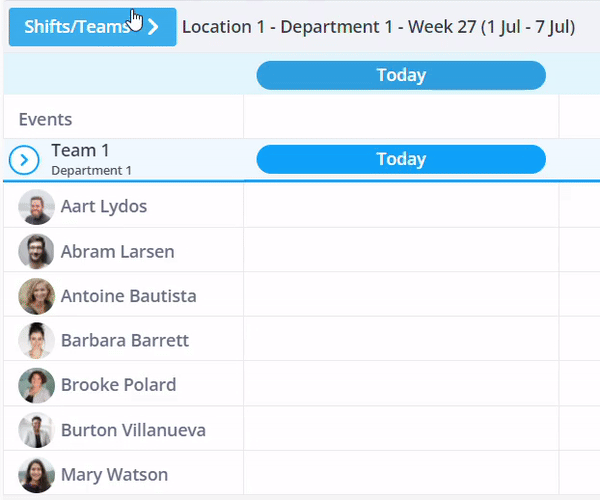Open the employee name Abram Larsen
This screenshot has height=500, width=600.
(x=117, y=252)
